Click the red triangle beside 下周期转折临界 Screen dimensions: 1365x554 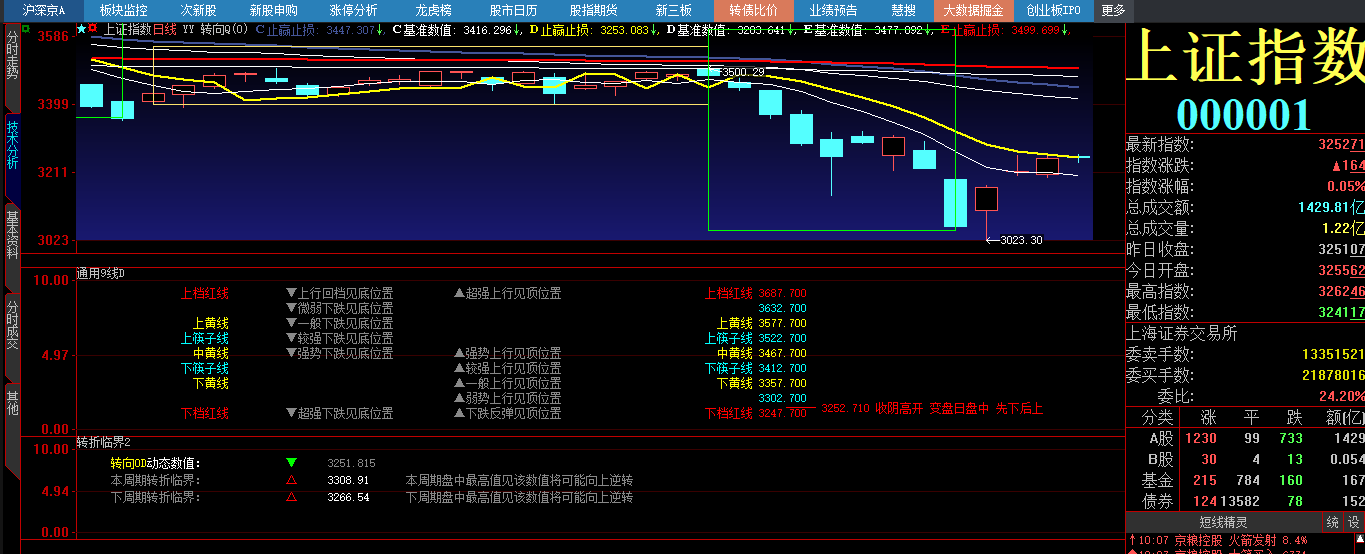[x=292, y=497]
